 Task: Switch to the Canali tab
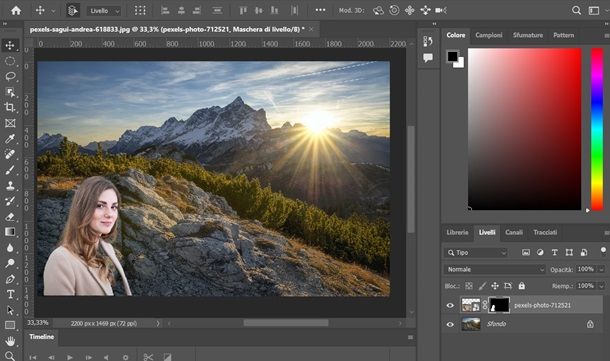coord(514,232)
